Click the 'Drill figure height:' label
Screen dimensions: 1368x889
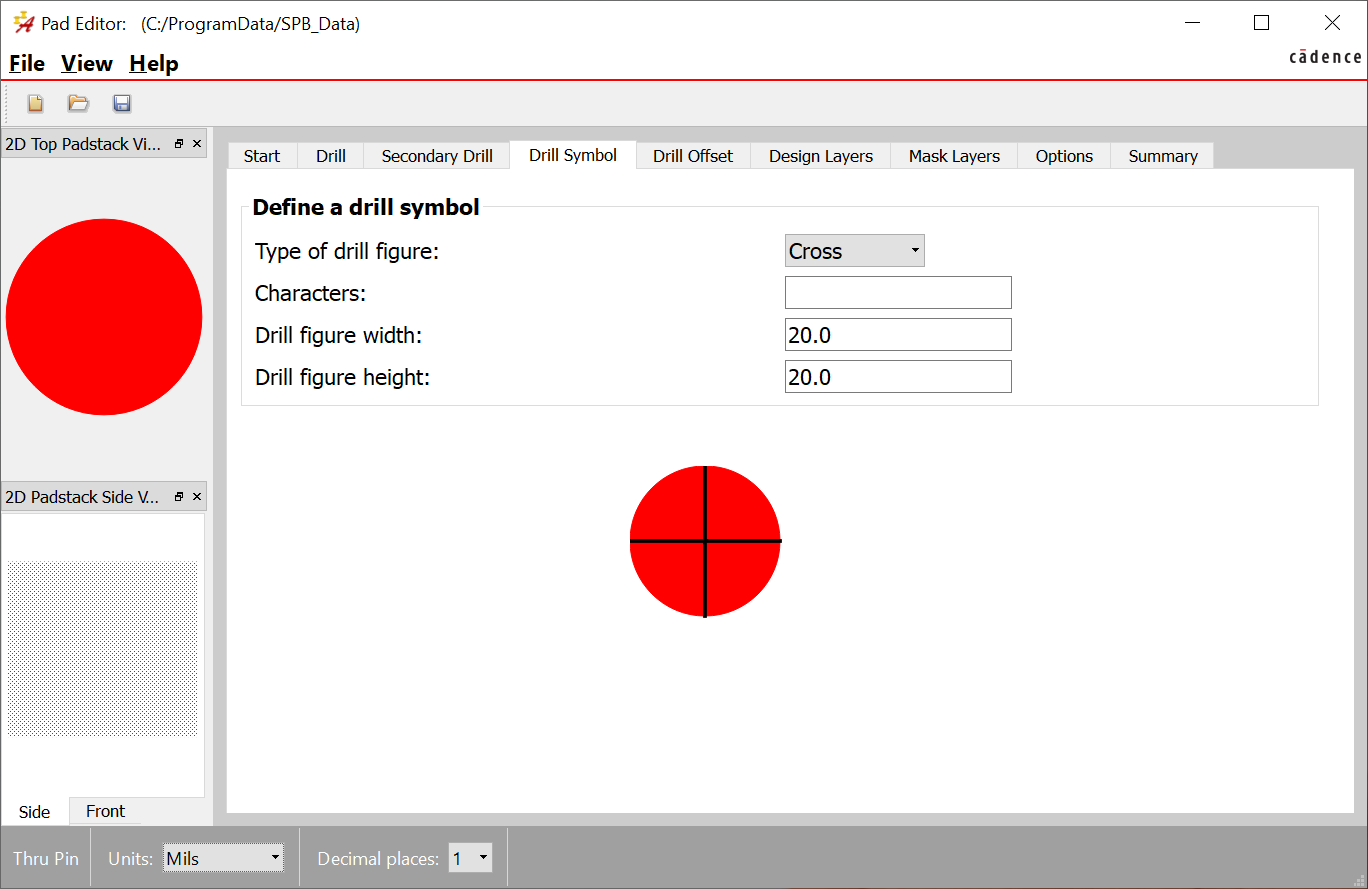click(342, 377)
